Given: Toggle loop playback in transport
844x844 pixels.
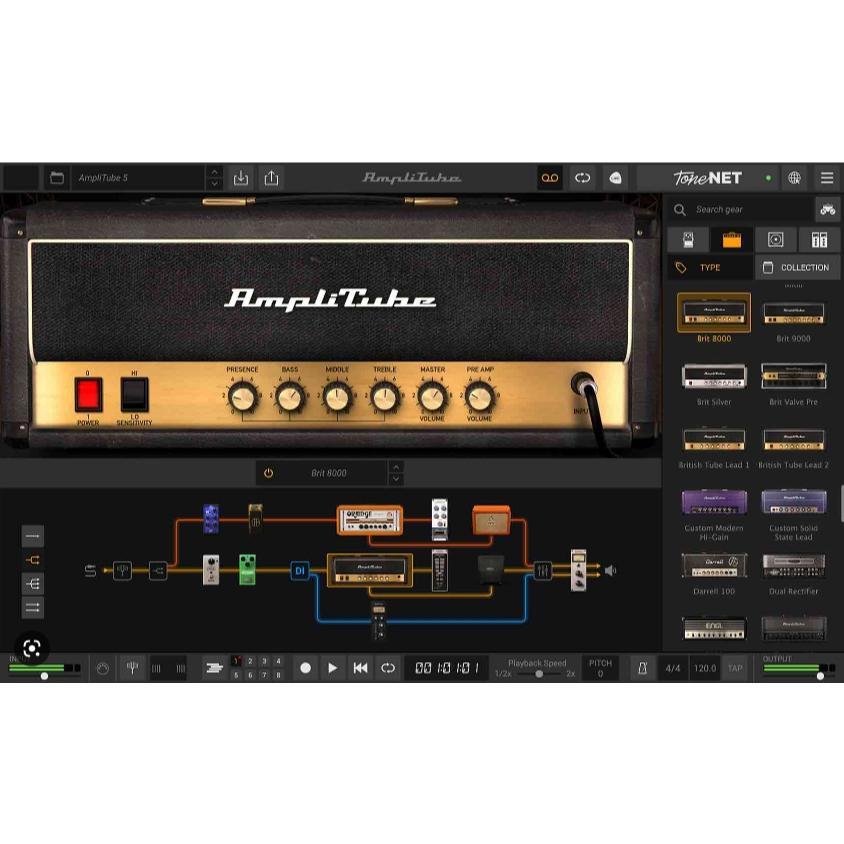Looking at the screenshot, I should [x=388, y=668].
